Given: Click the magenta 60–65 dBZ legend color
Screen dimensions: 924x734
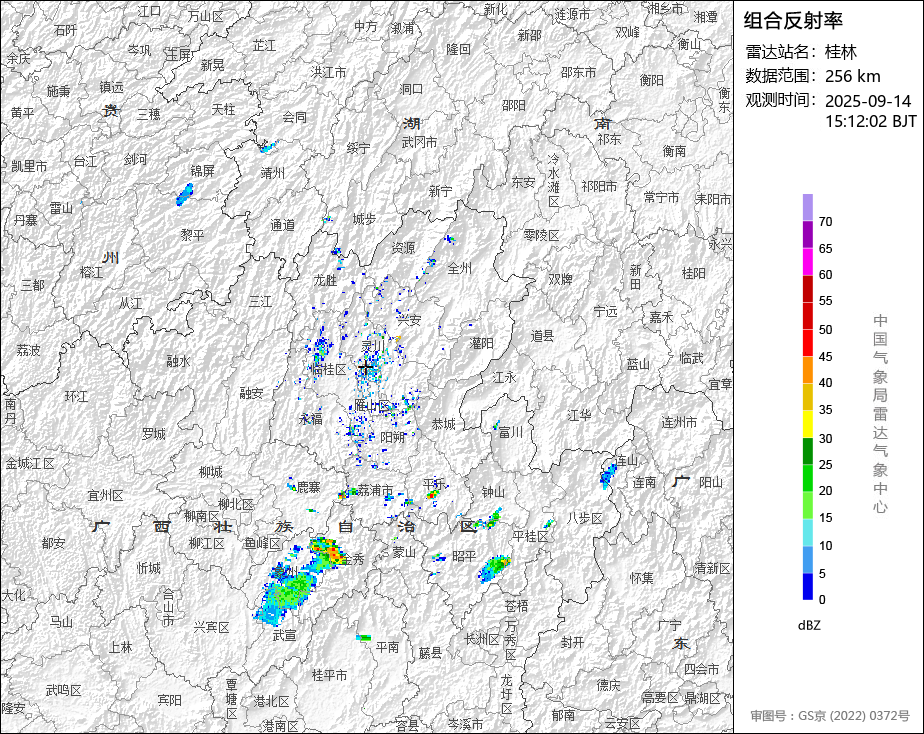Looking at the screenshot, I should tap(808, 262).
